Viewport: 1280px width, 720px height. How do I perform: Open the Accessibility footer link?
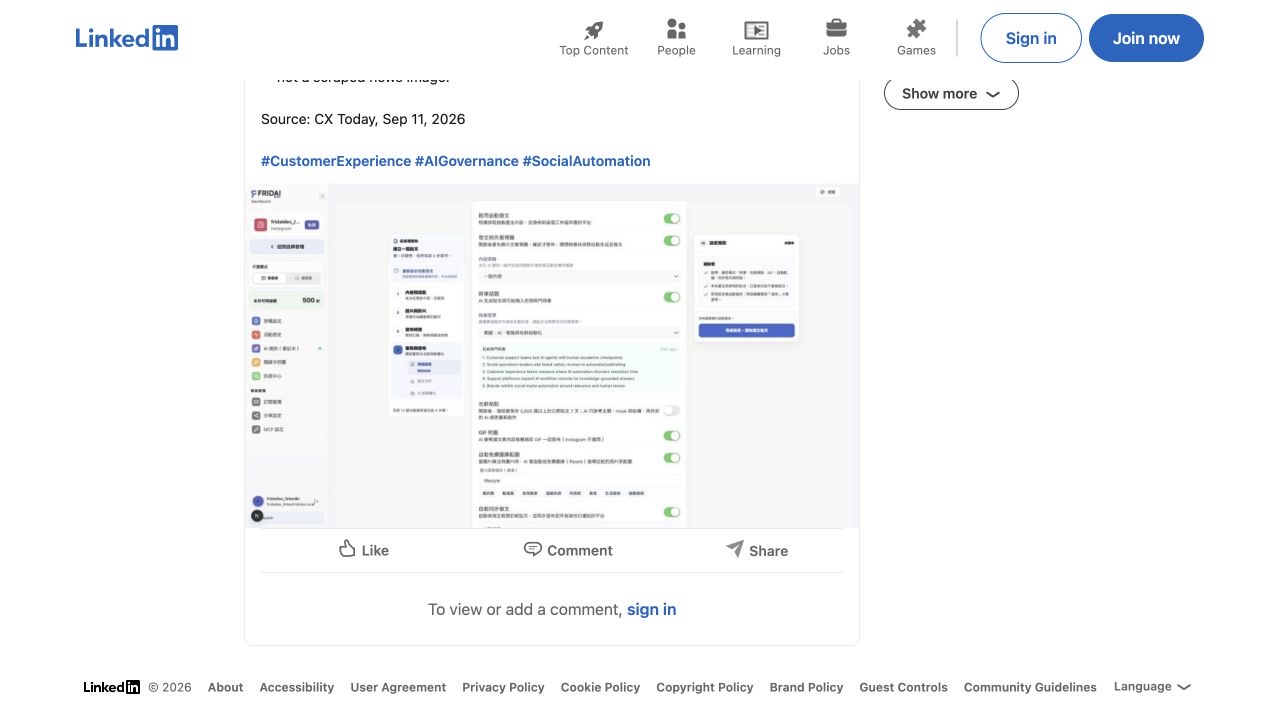click(x=297, y=687)
